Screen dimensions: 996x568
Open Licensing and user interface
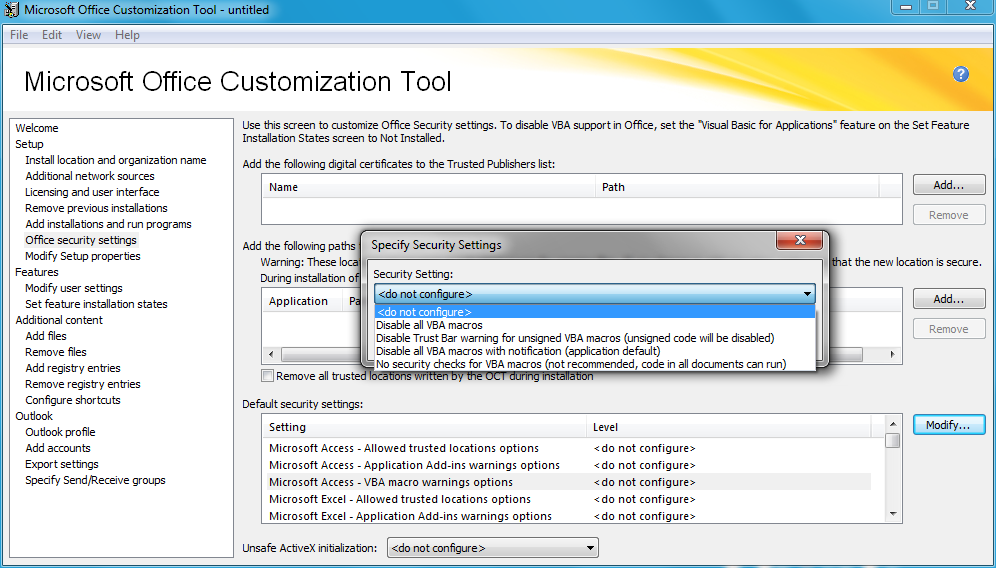click(92, 192)
